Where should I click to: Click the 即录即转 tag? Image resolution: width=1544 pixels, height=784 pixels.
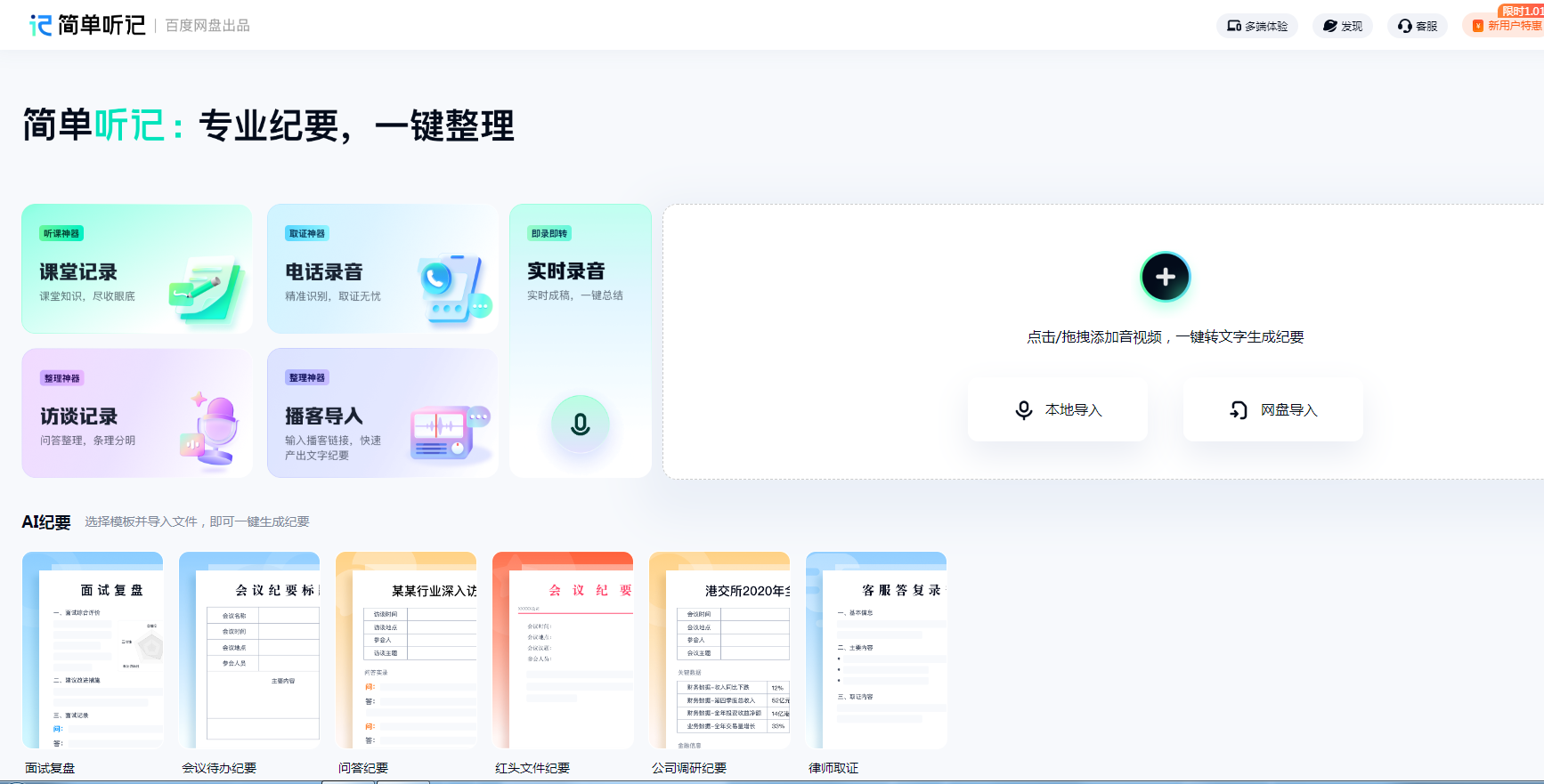pyautogui.click(x=549, y=233)
